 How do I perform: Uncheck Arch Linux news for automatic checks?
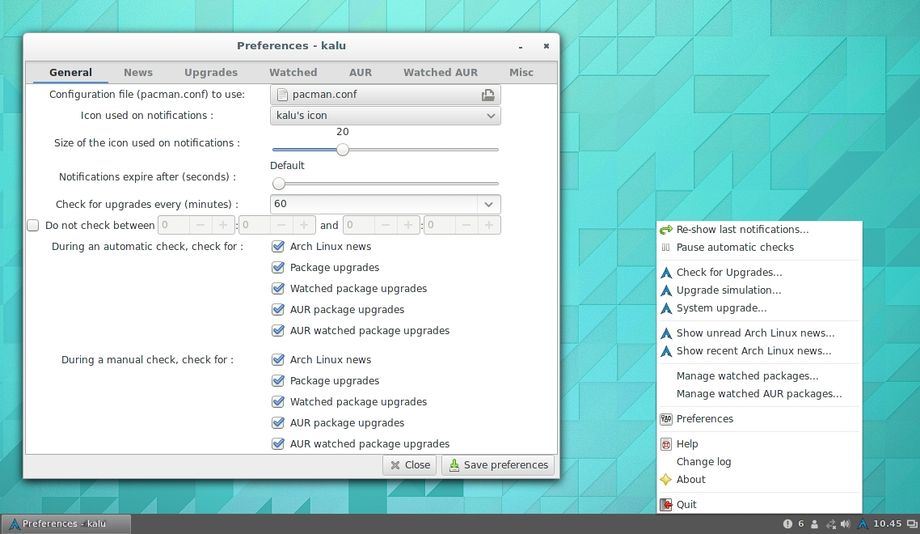click(279, 247)
